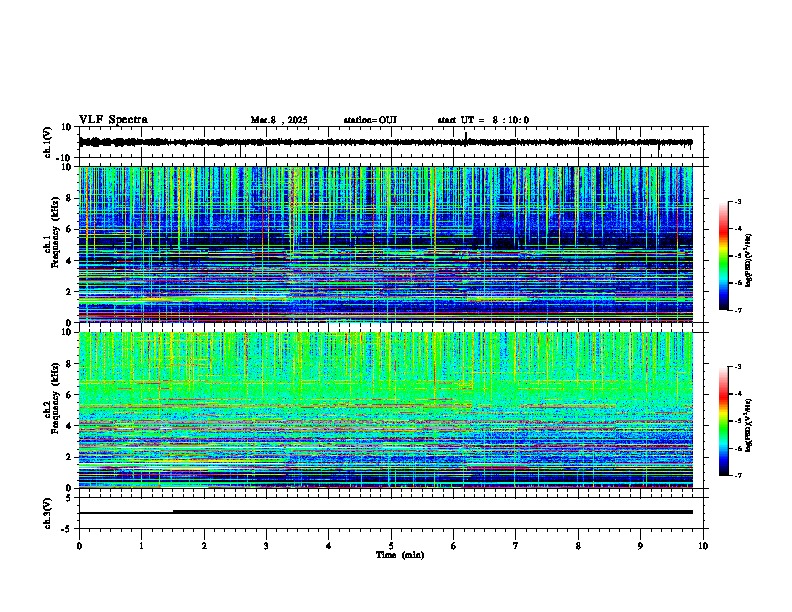Click the ch.2 frequency axis "2" tick label
This screenshot has height=612, width=792.
click(69, 457)
